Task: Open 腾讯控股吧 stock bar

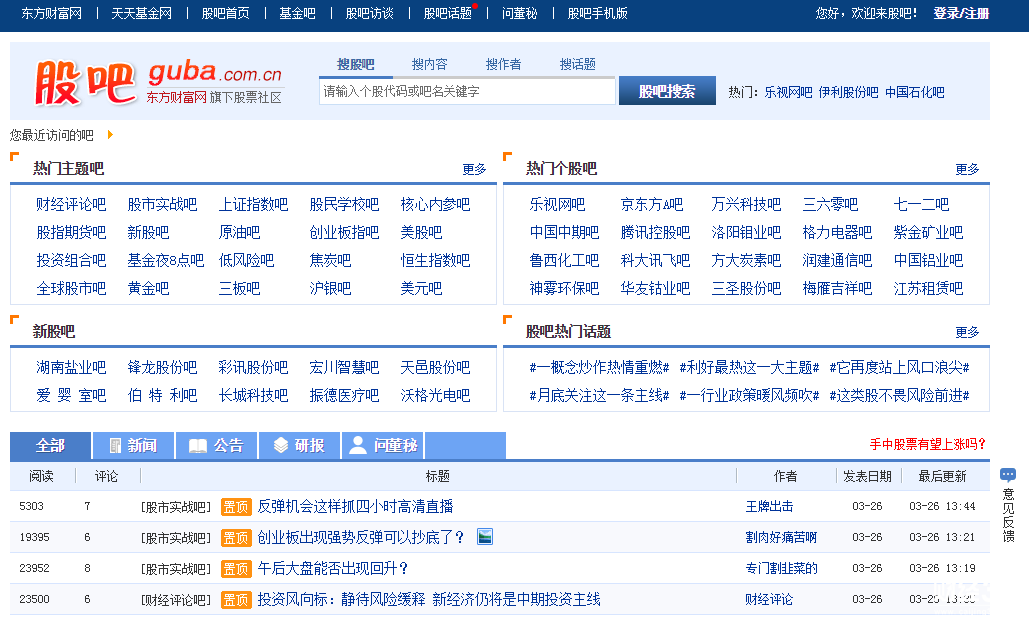Action: [x=656, y=232]
